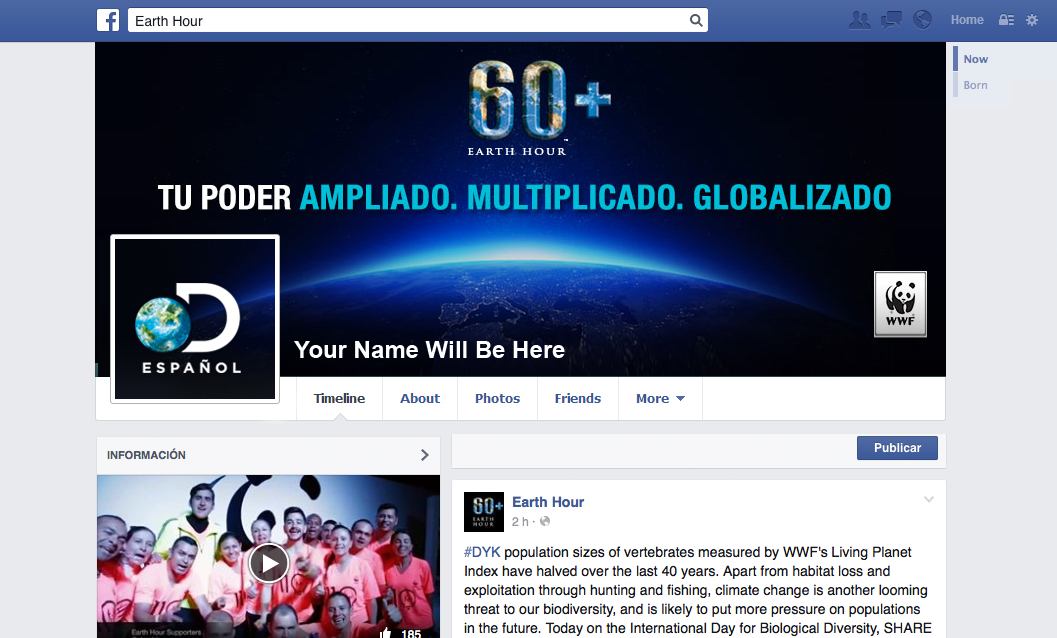Click the WWF panda logo

coord(900,304)
